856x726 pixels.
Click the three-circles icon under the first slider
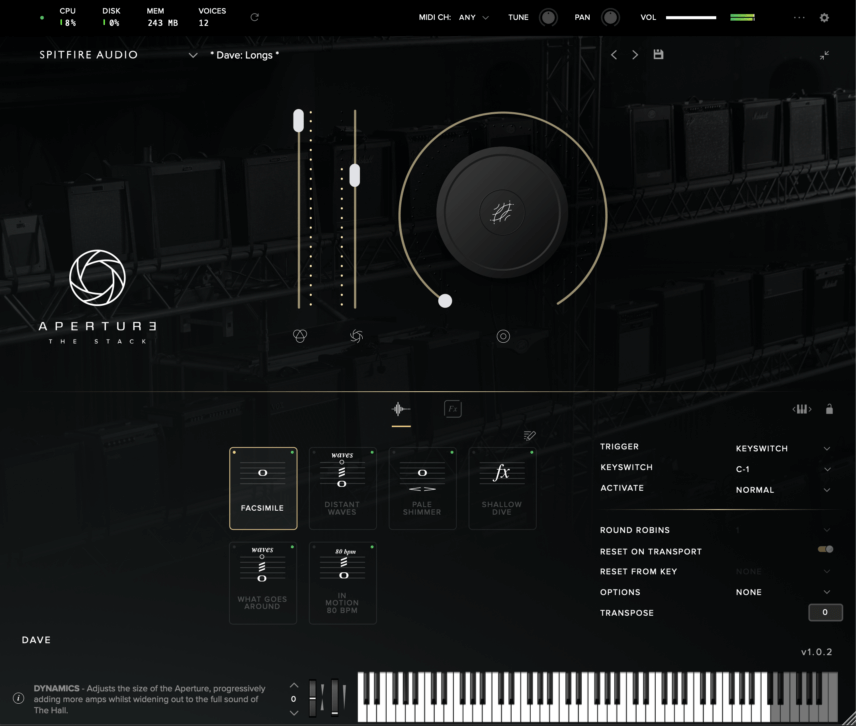point(300,336)
